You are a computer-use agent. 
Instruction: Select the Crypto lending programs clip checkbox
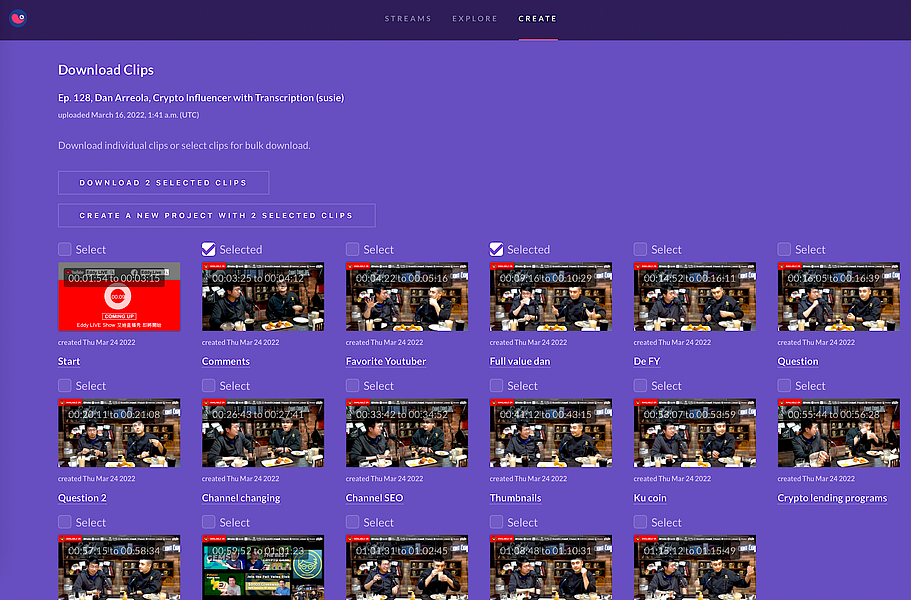click(784, 386)
